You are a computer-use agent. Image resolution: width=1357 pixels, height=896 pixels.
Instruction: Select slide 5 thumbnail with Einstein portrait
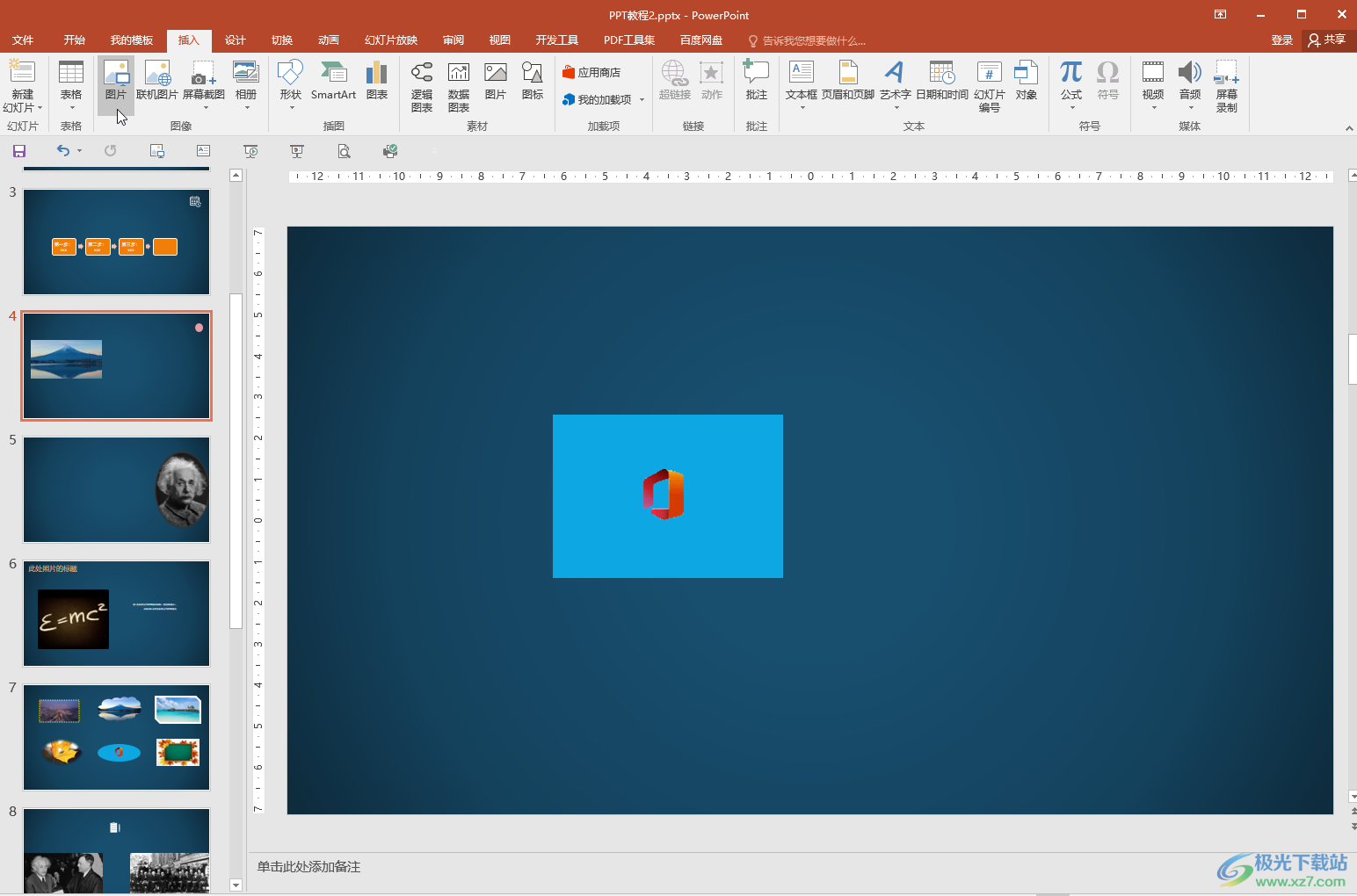(x=117, y=489)
